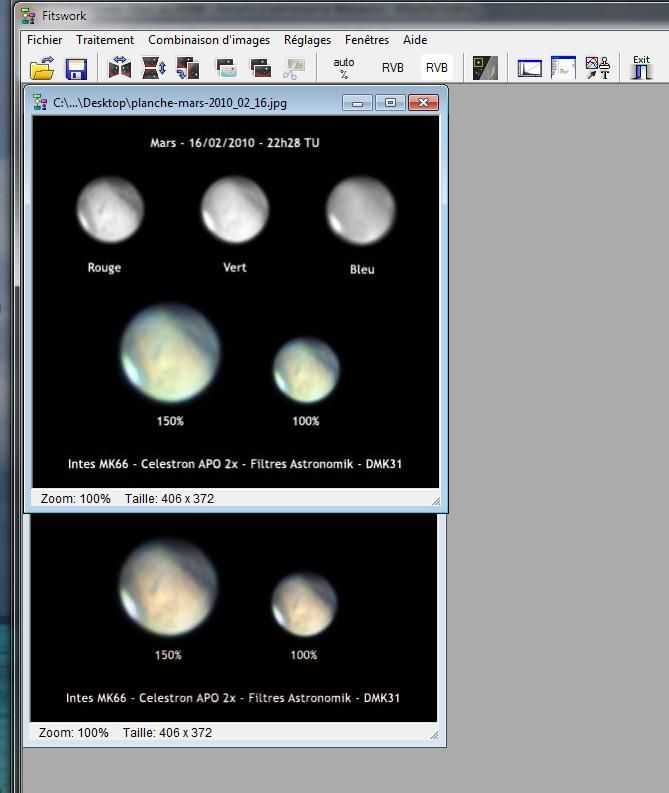
Task: Click the light blue image copy icon
Action: [x=226, y=68]
